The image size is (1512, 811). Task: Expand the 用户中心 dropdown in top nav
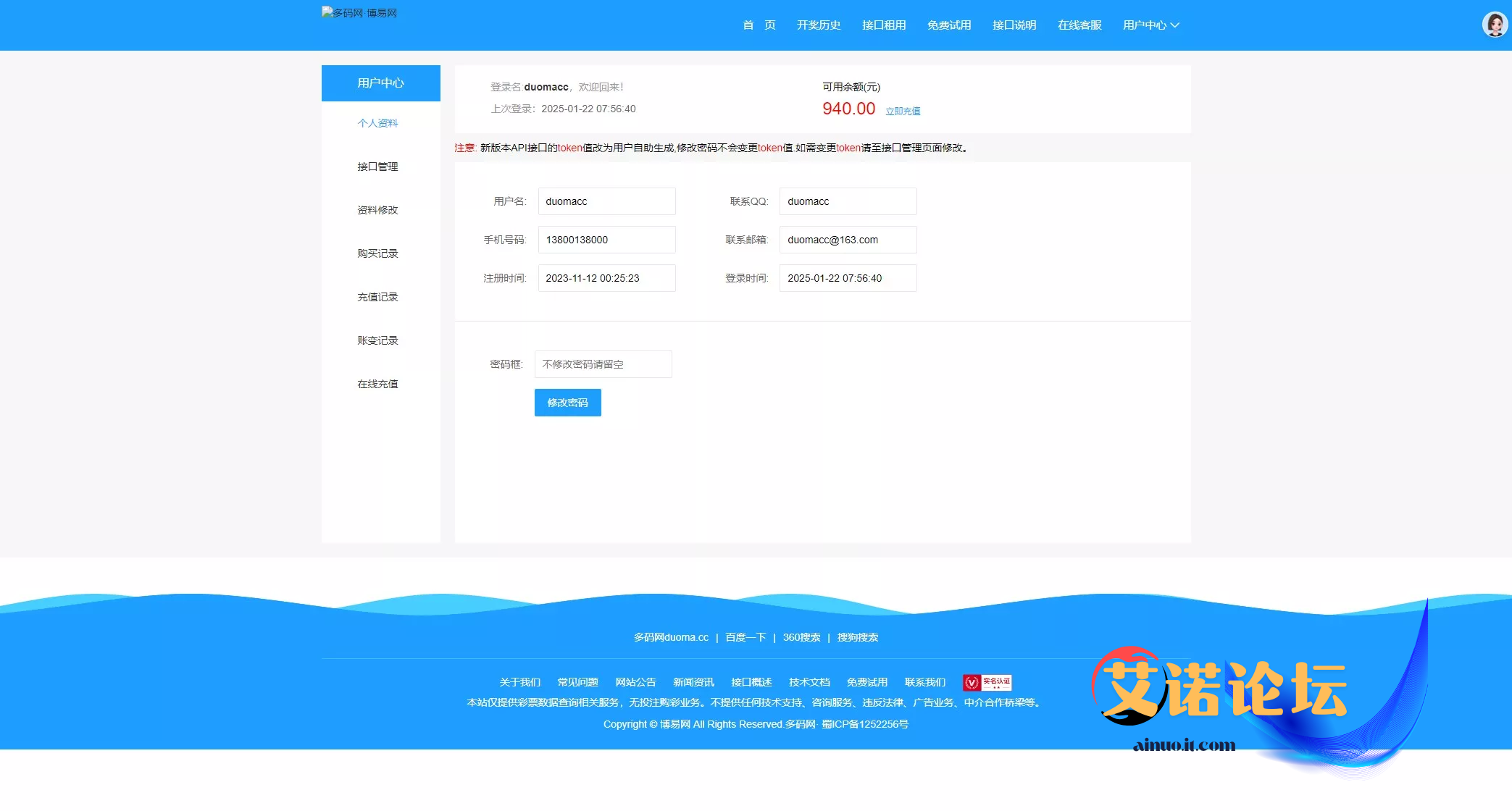(1150, 25)
